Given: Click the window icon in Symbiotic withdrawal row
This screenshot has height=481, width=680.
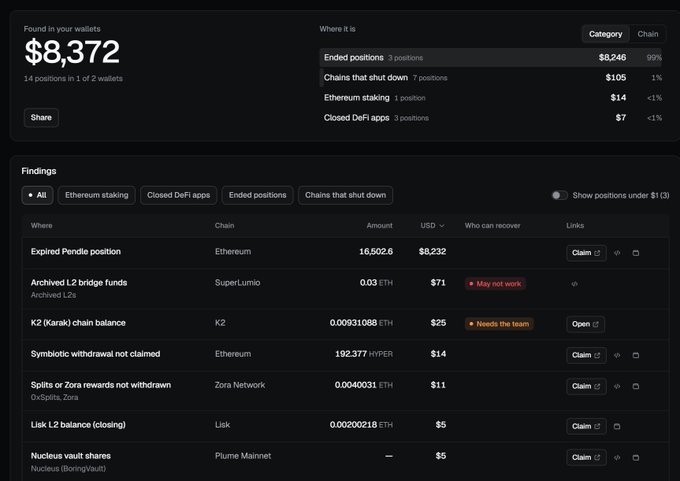Looking at the screenshot, I should (x=636, y=355).
